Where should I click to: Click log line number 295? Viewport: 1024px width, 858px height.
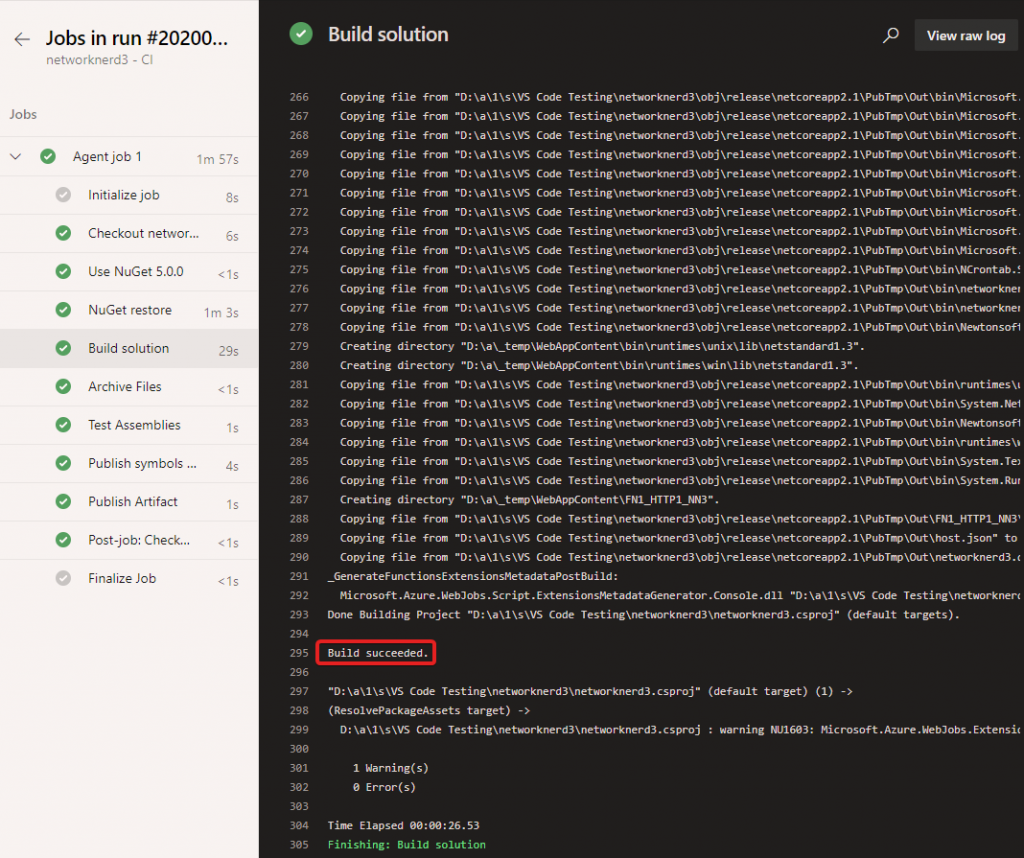click(299, 653)
